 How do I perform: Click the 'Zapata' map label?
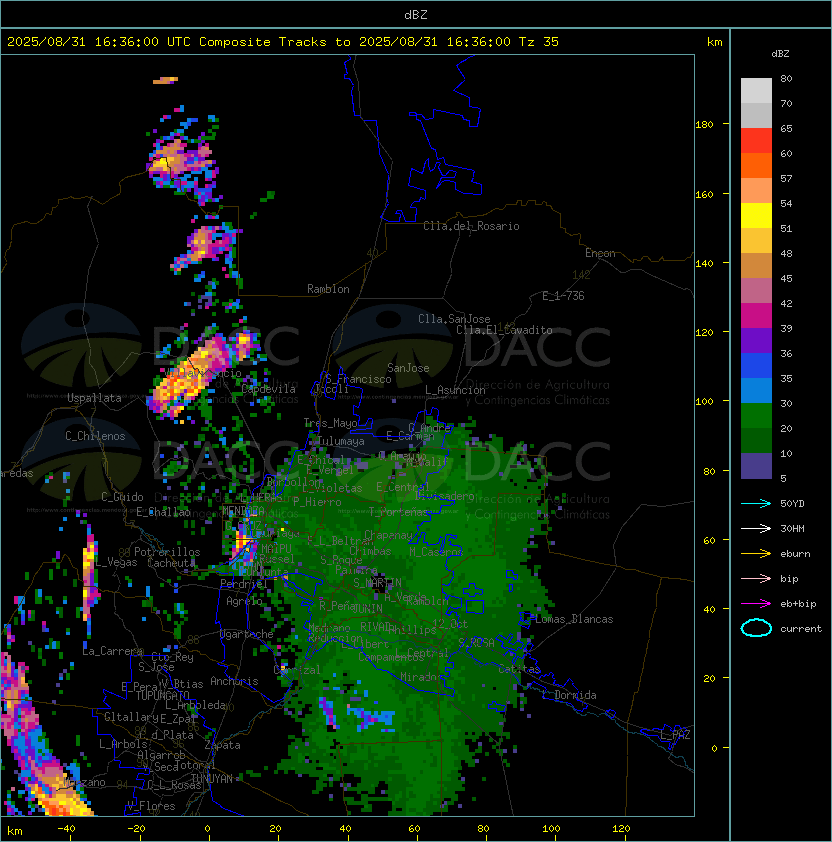222,745
